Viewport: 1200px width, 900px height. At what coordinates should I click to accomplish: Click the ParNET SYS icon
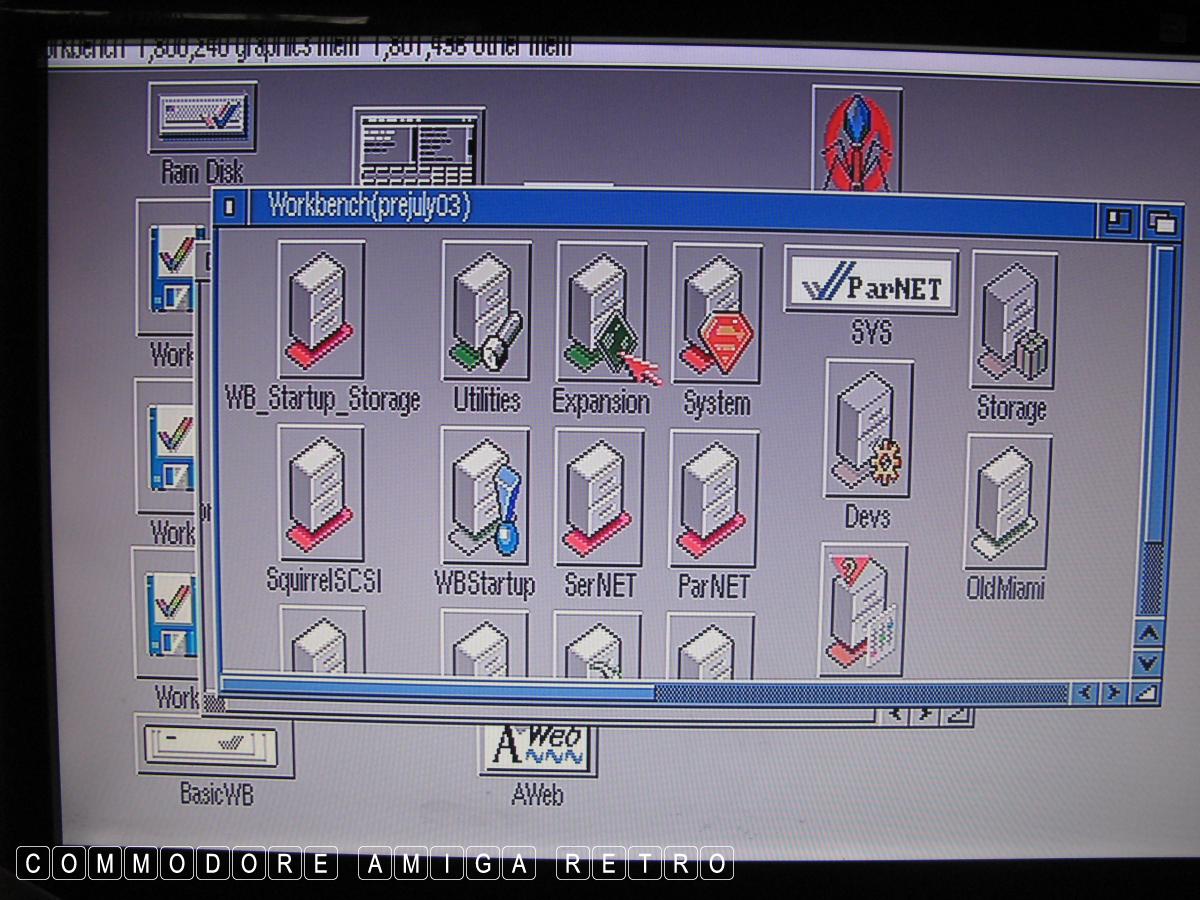871,281
